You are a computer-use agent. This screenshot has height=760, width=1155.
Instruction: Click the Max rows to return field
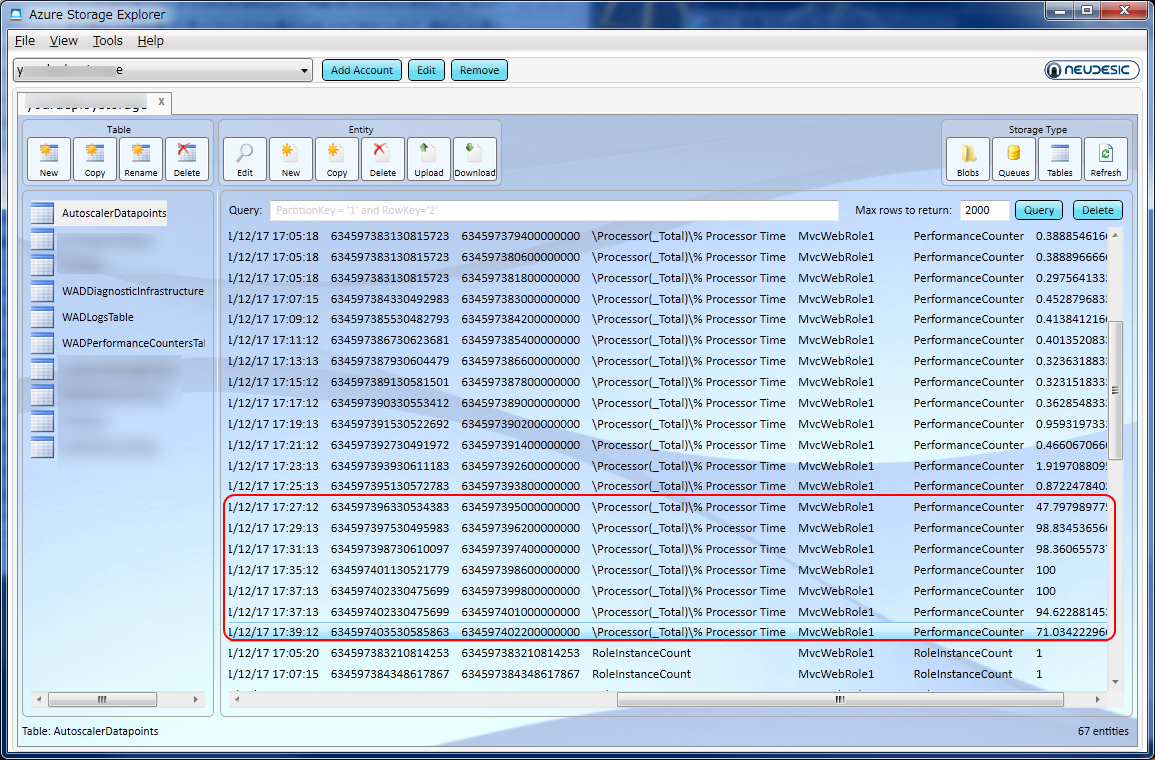[984, 211]
